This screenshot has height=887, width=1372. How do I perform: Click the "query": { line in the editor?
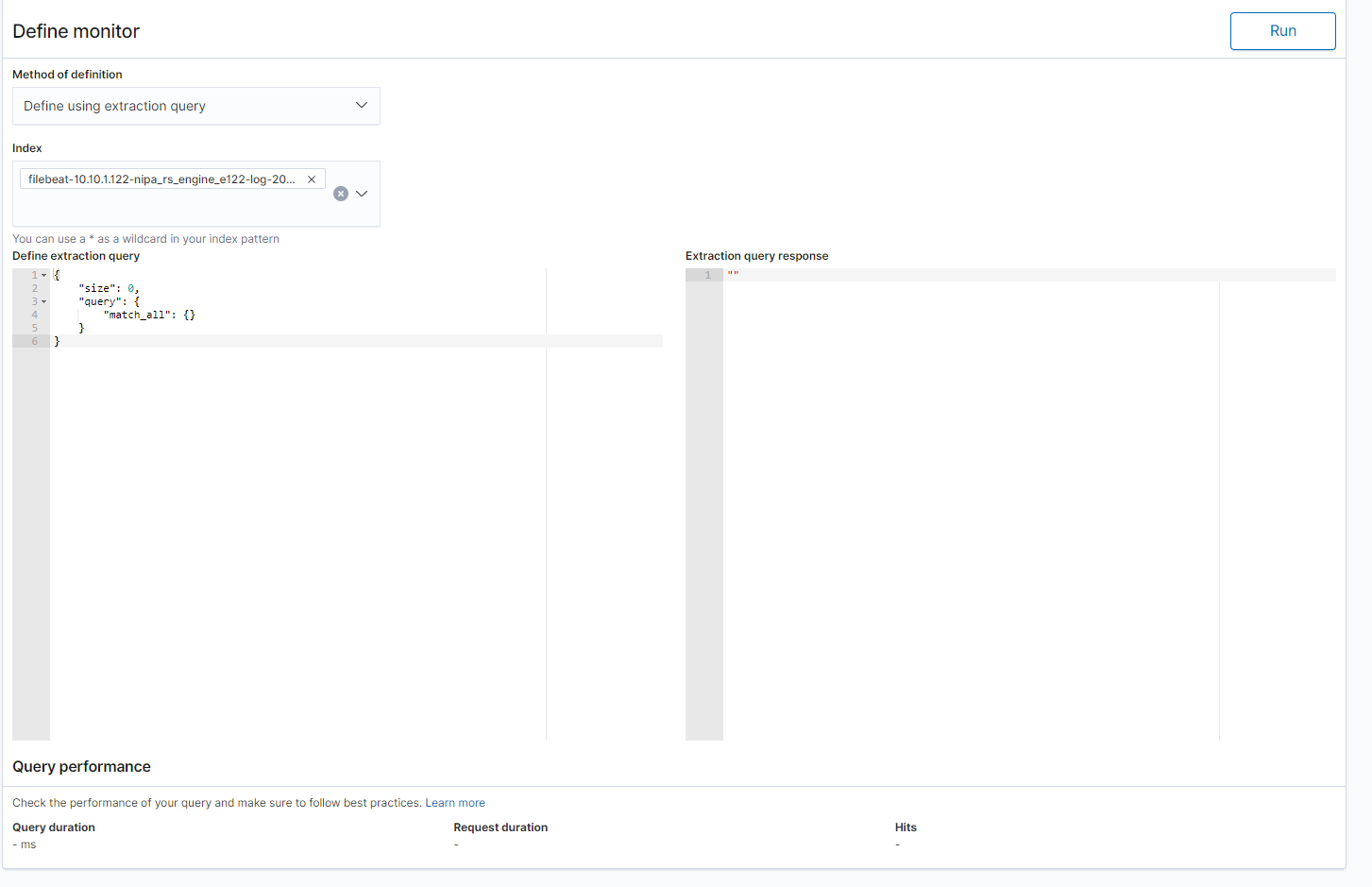[x=109, y=301]
